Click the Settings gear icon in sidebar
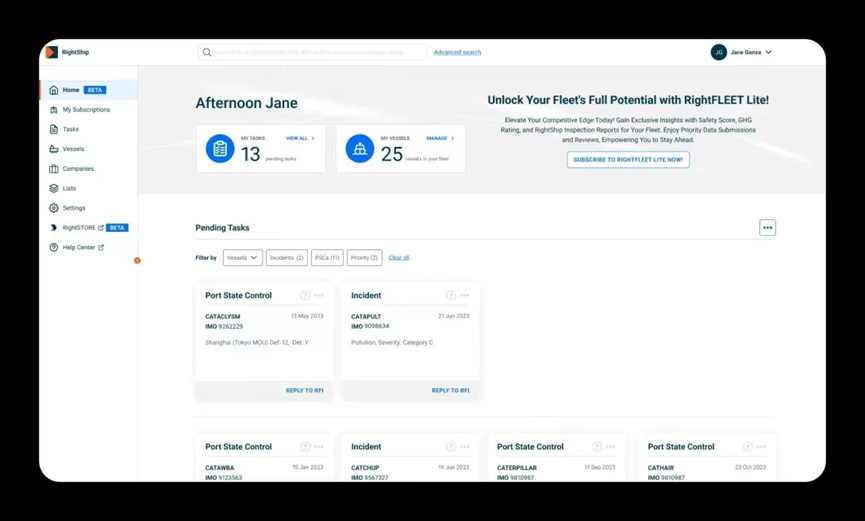 [x=54, y=208]
